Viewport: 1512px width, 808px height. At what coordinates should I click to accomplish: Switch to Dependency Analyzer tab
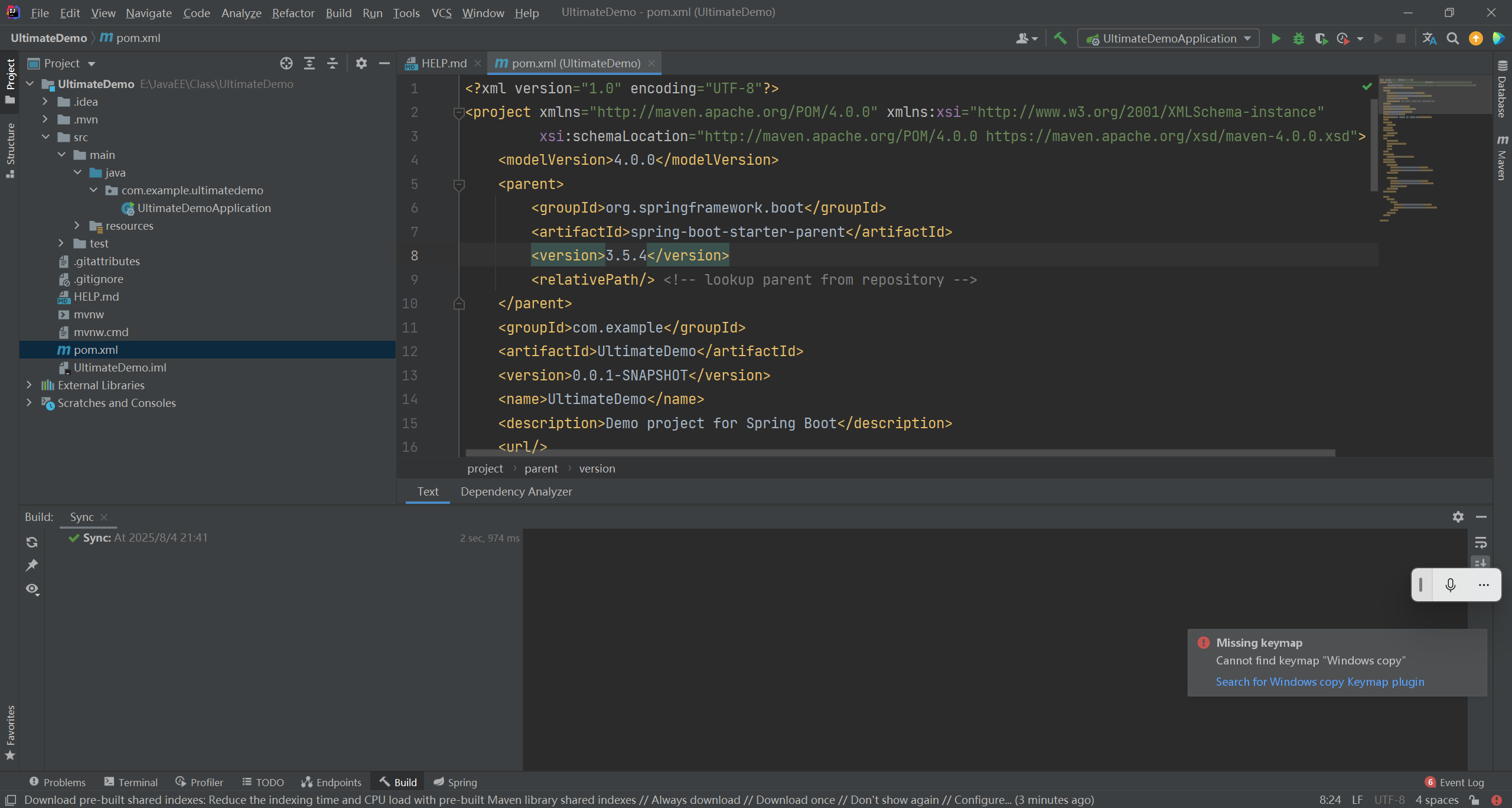coord(516,491)
